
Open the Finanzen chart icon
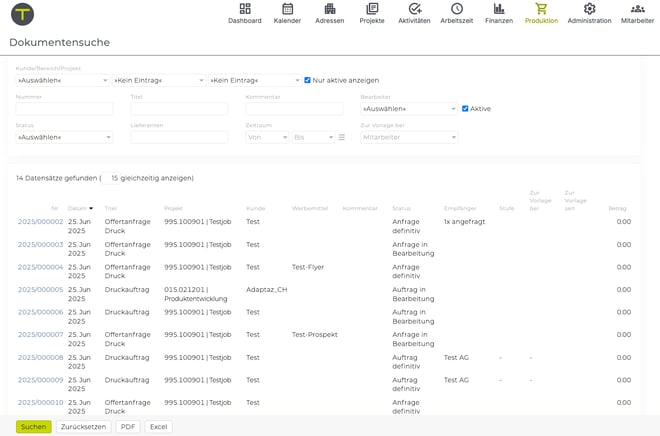(x=499, y=9)
